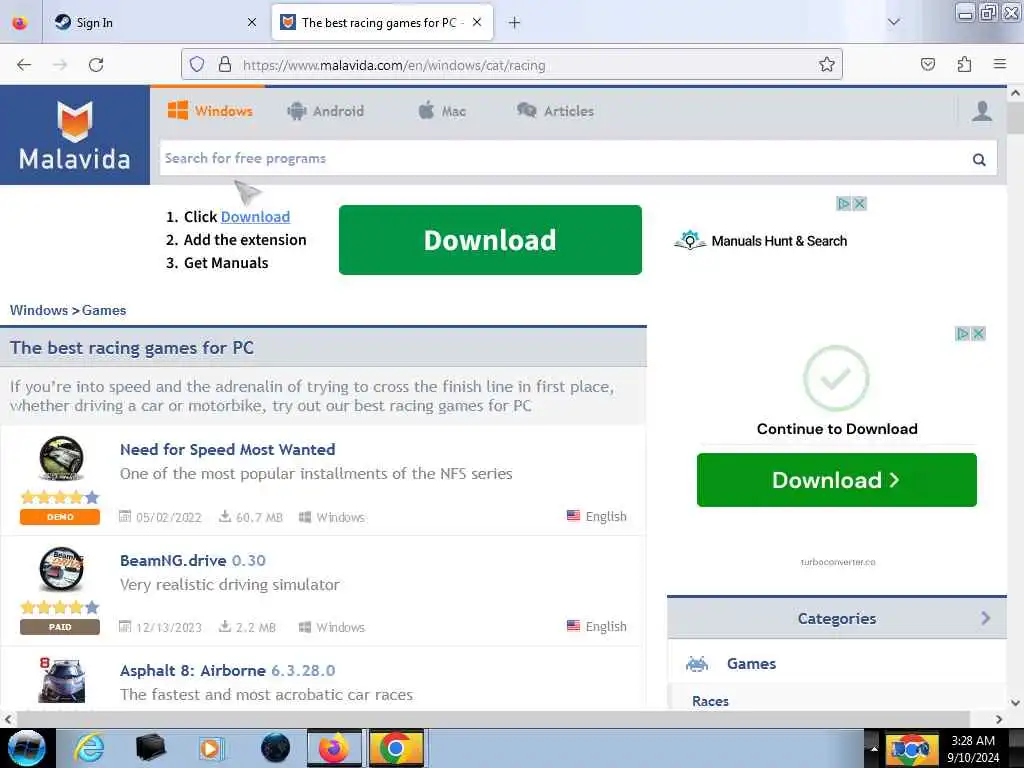This screenshot has height=768, width=1024.
Task: Open Firefox application menu (hamburger)
Action: [999, 64]
